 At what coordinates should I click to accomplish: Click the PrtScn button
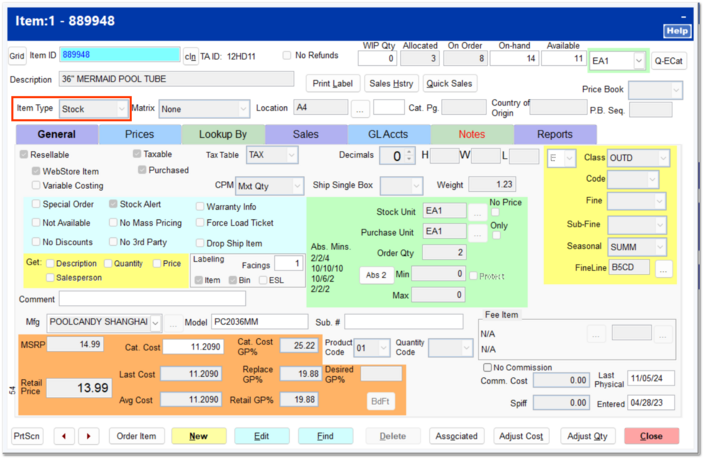coord(27,436)
